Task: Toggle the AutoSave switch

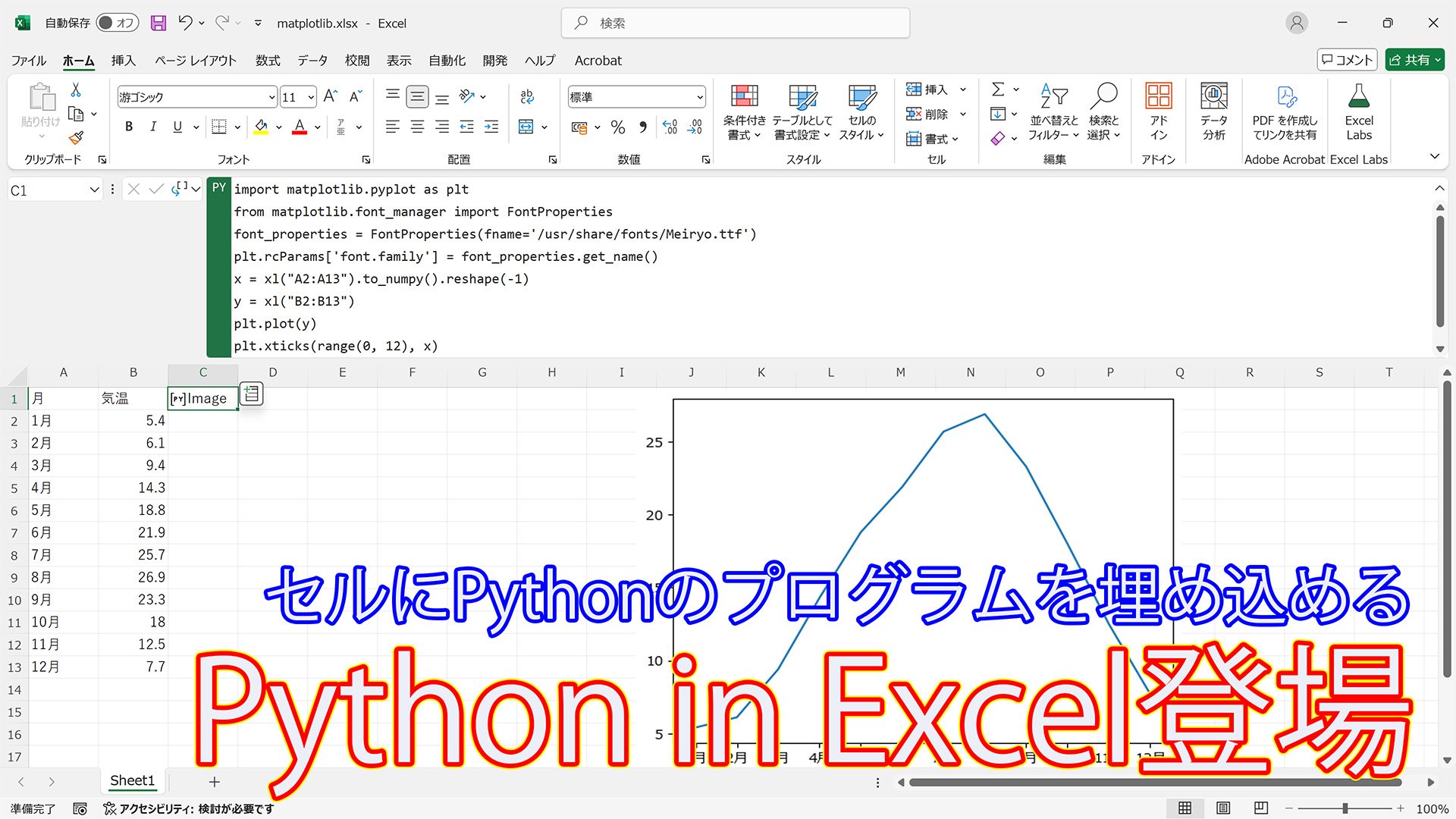Action: coord(116,23)
